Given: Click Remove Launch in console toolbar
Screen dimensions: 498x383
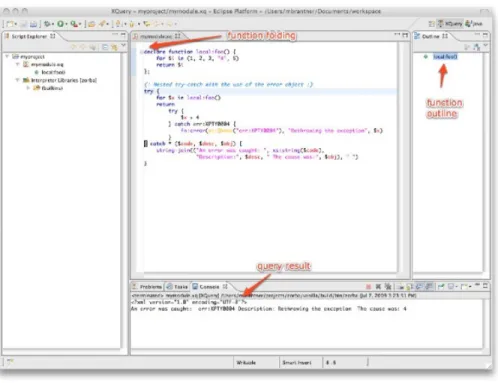Looking at the screenshot, I should 378,286.
